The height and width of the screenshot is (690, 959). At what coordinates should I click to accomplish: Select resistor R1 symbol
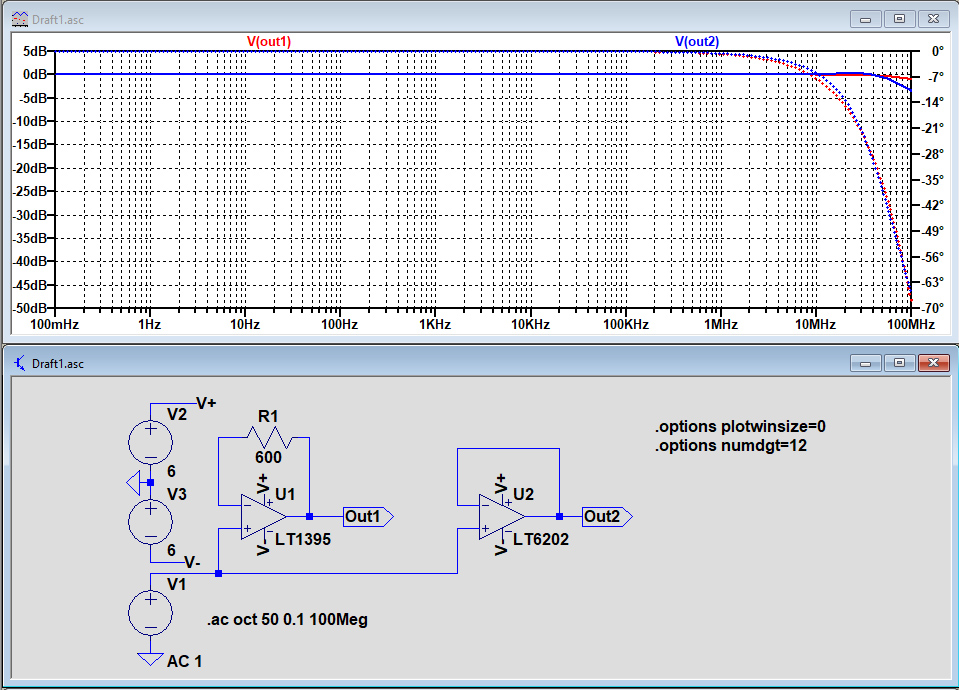coord(269,438)
